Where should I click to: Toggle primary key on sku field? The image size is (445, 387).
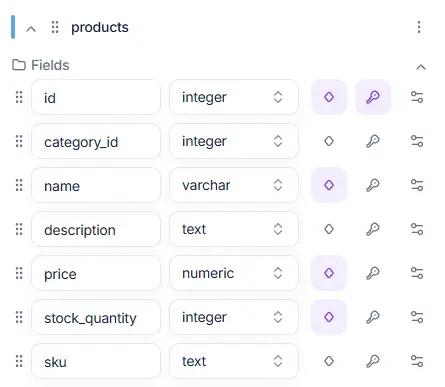coord(373,361)
